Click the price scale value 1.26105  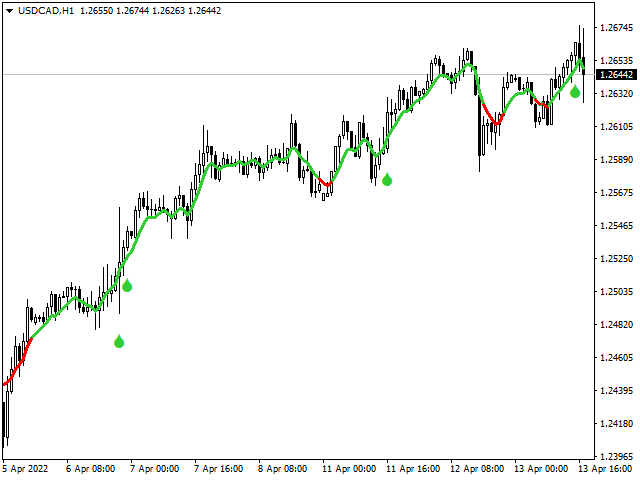616,127
